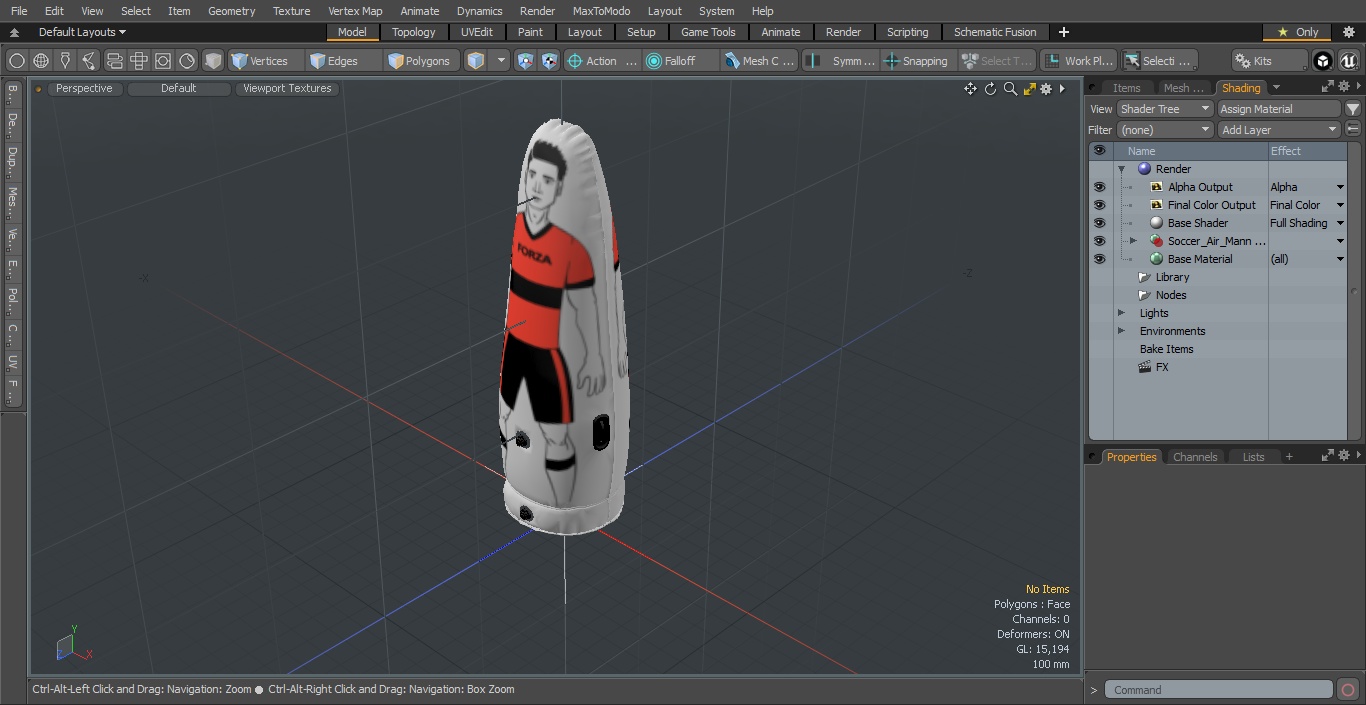Click the viewport pan (move) icon
The image size is (1366, 705).
(x=970, y=89)
